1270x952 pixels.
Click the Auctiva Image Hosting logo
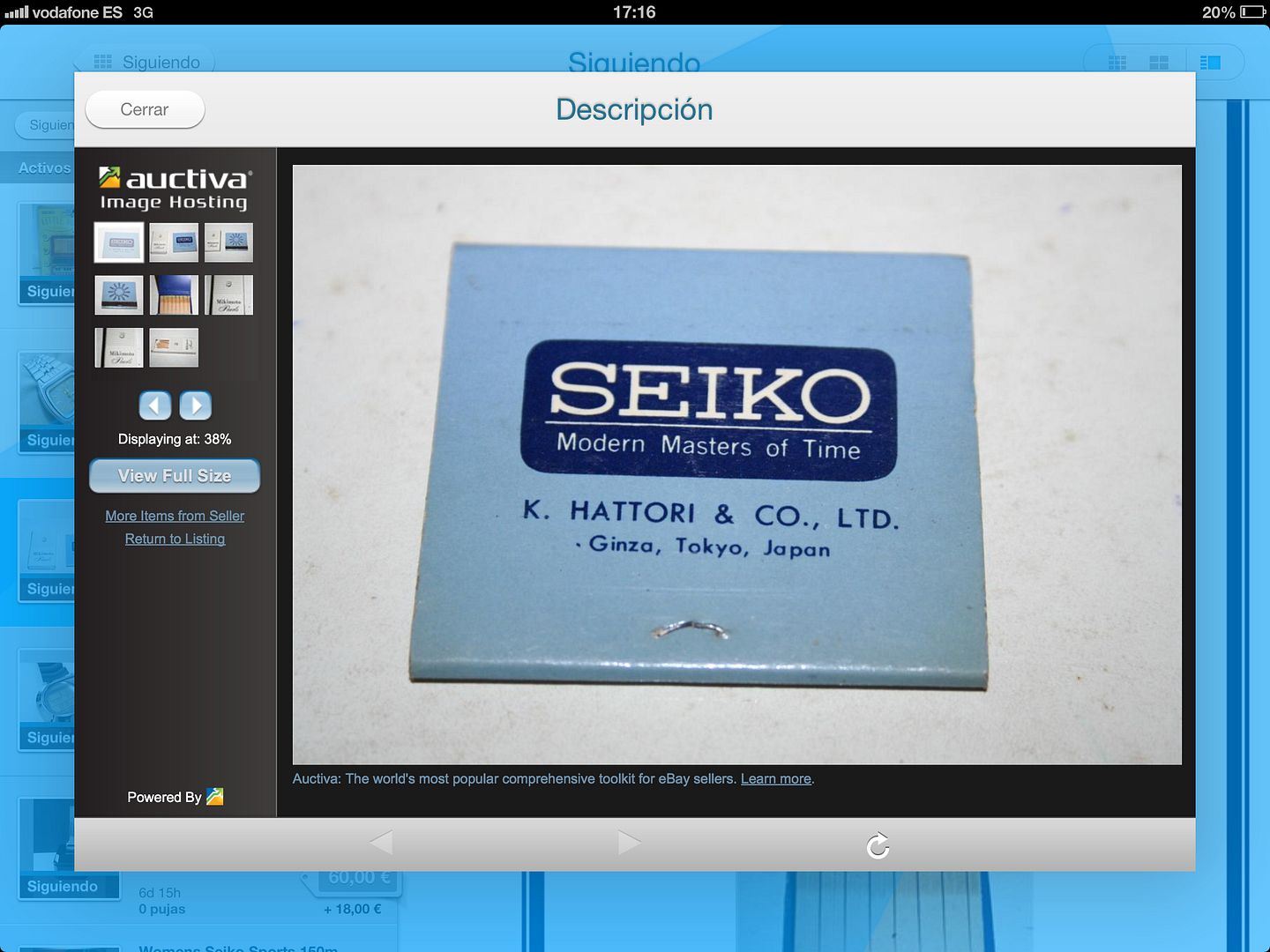click(x=175, y=189)
